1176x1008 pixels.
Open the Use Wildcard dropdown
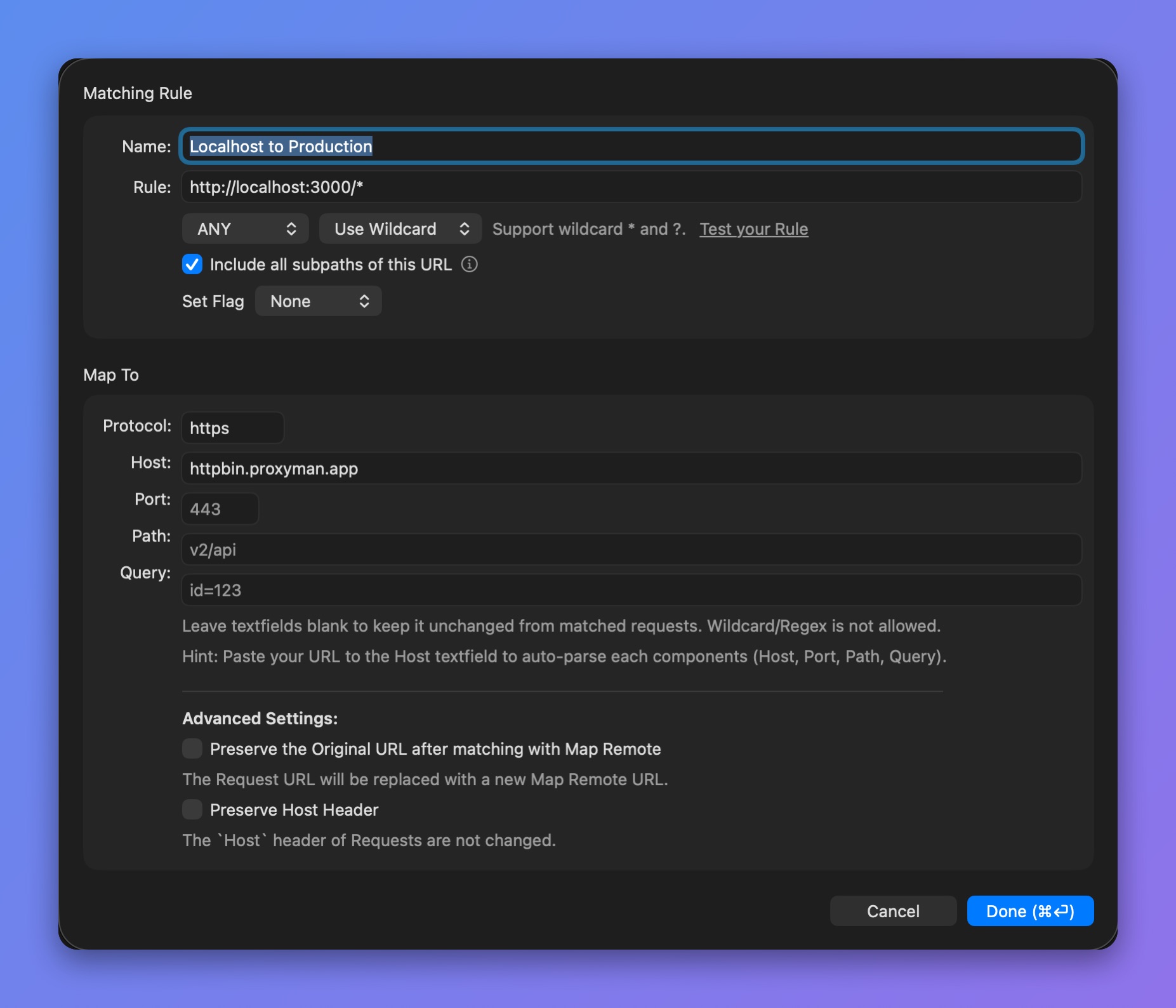[x=400, y=229]
